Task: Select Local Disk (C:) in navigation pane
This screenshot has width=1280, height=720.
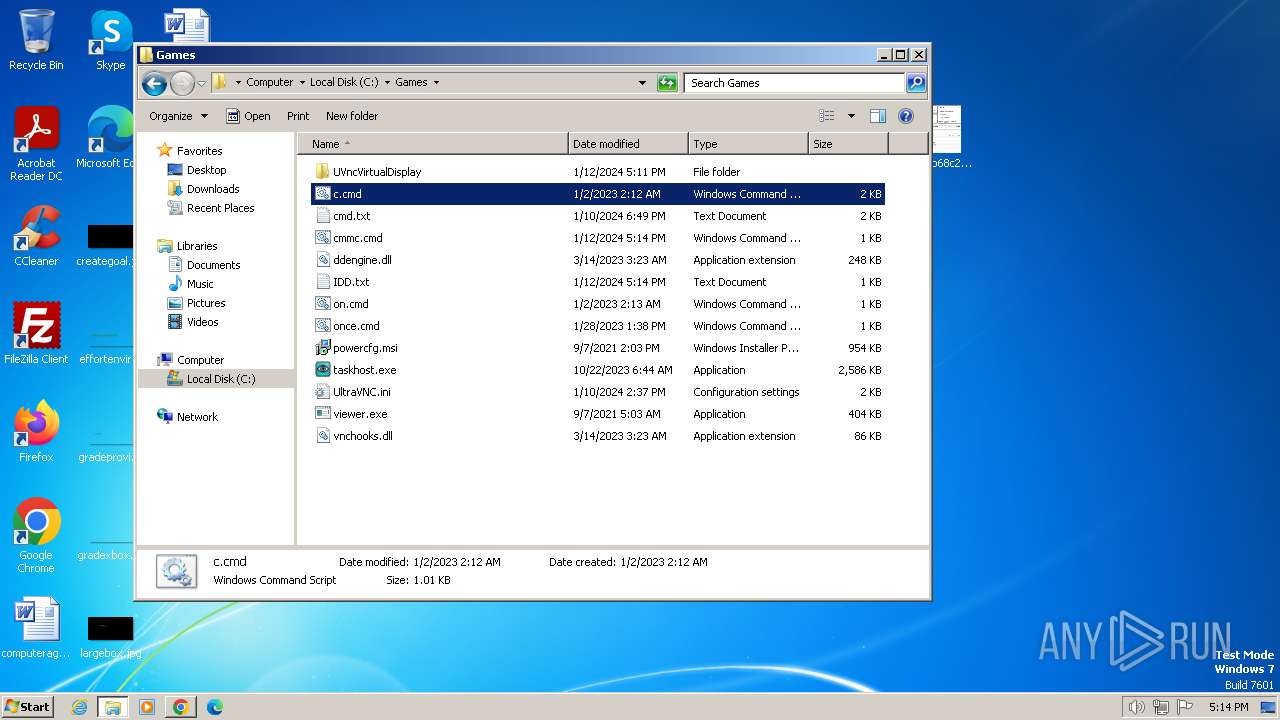Action: (220, 379)
